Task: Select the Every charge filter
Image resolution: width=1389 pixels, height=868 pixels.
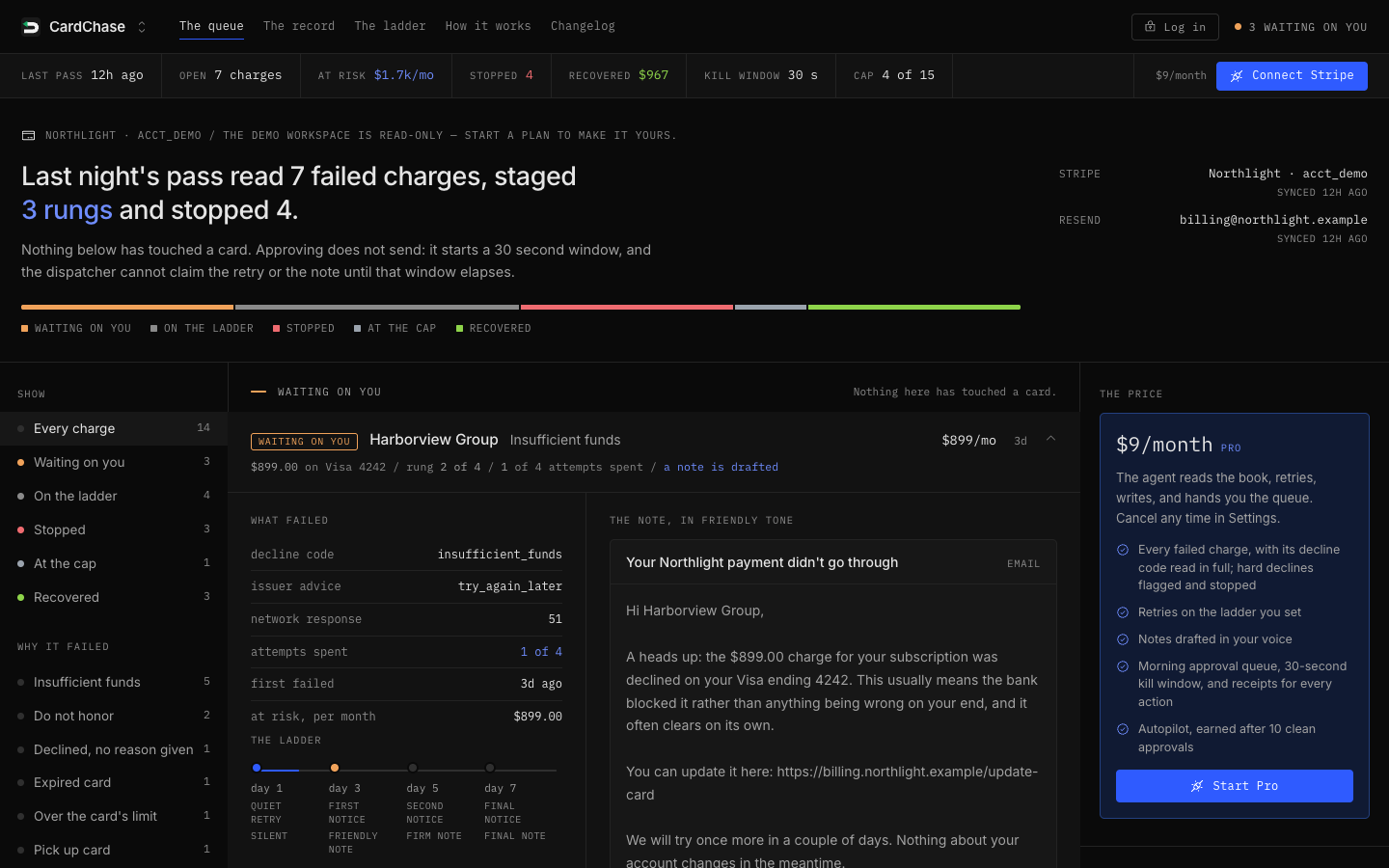Action: click(114, 428)
